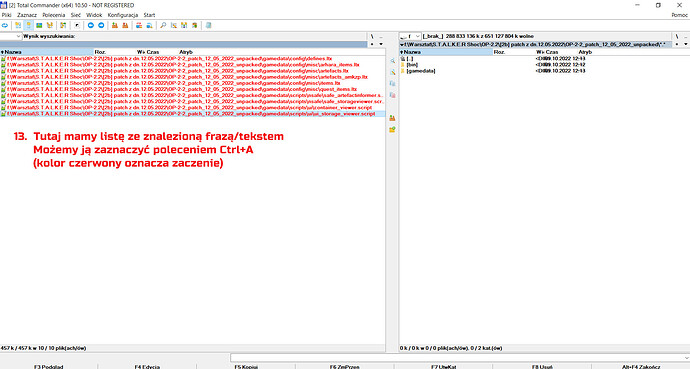
Task: Sort left panel by Nazwa column
Action: pos(47,52)
